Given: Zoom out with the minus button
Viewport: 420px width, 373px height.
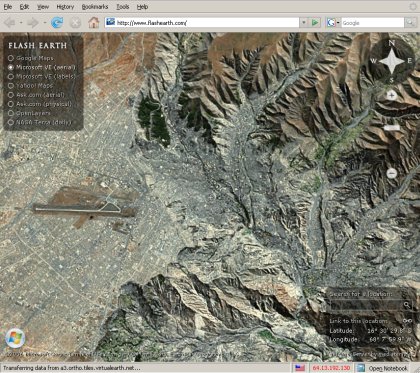Looking at the screenshot, I should point(392,173).
